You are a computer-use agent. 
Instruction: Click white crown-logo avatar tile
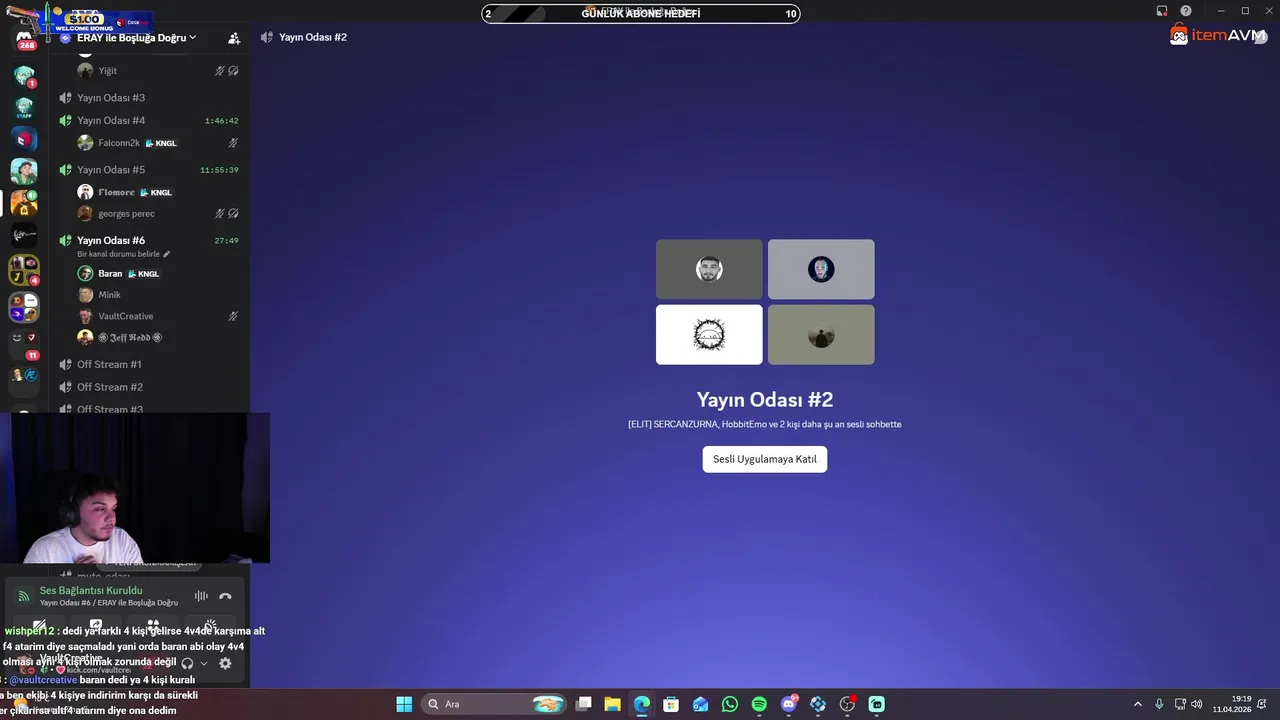pyautogui.click(x=709, y=334)
